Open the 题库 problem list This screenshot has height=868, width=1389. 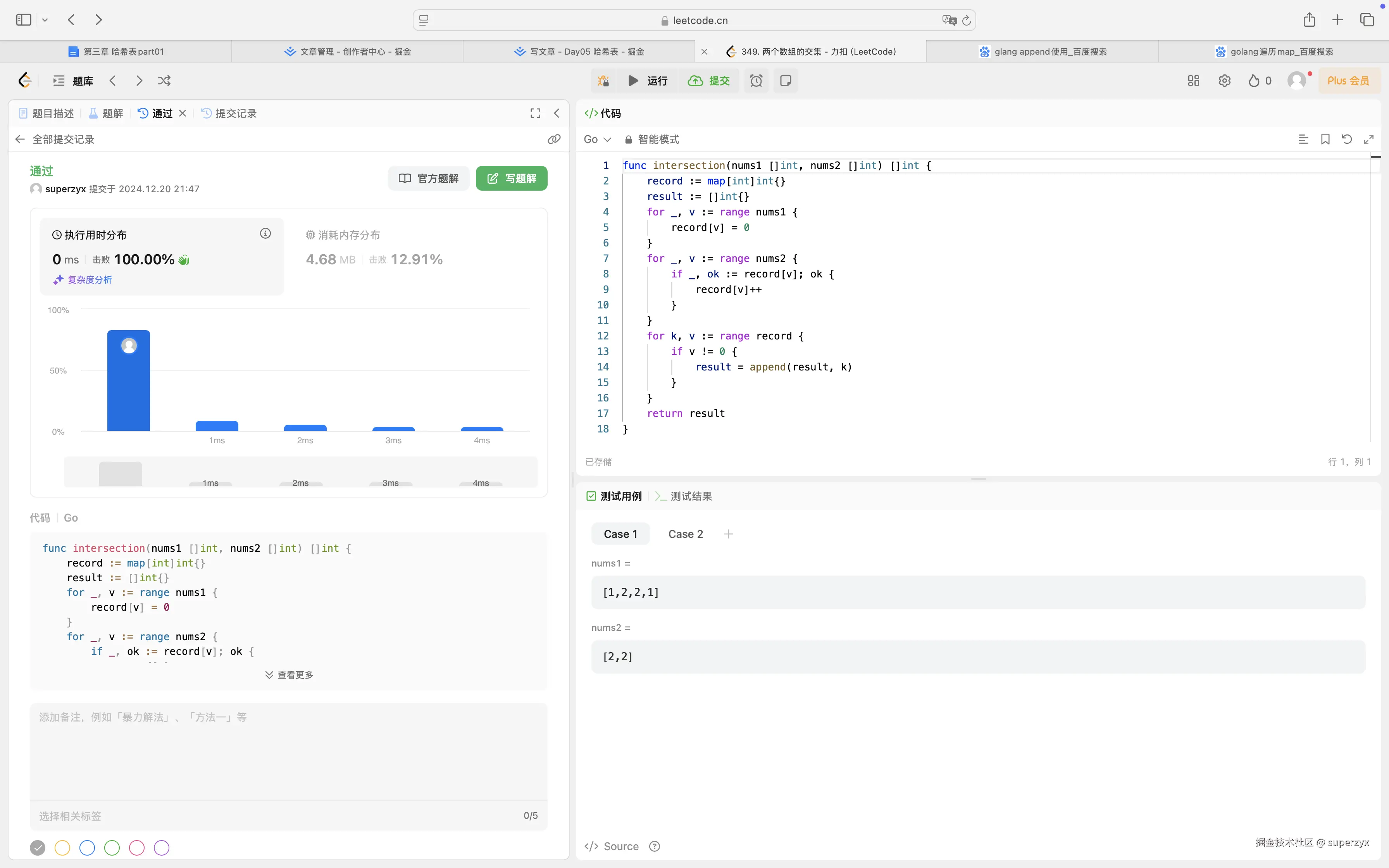(73, 81)
